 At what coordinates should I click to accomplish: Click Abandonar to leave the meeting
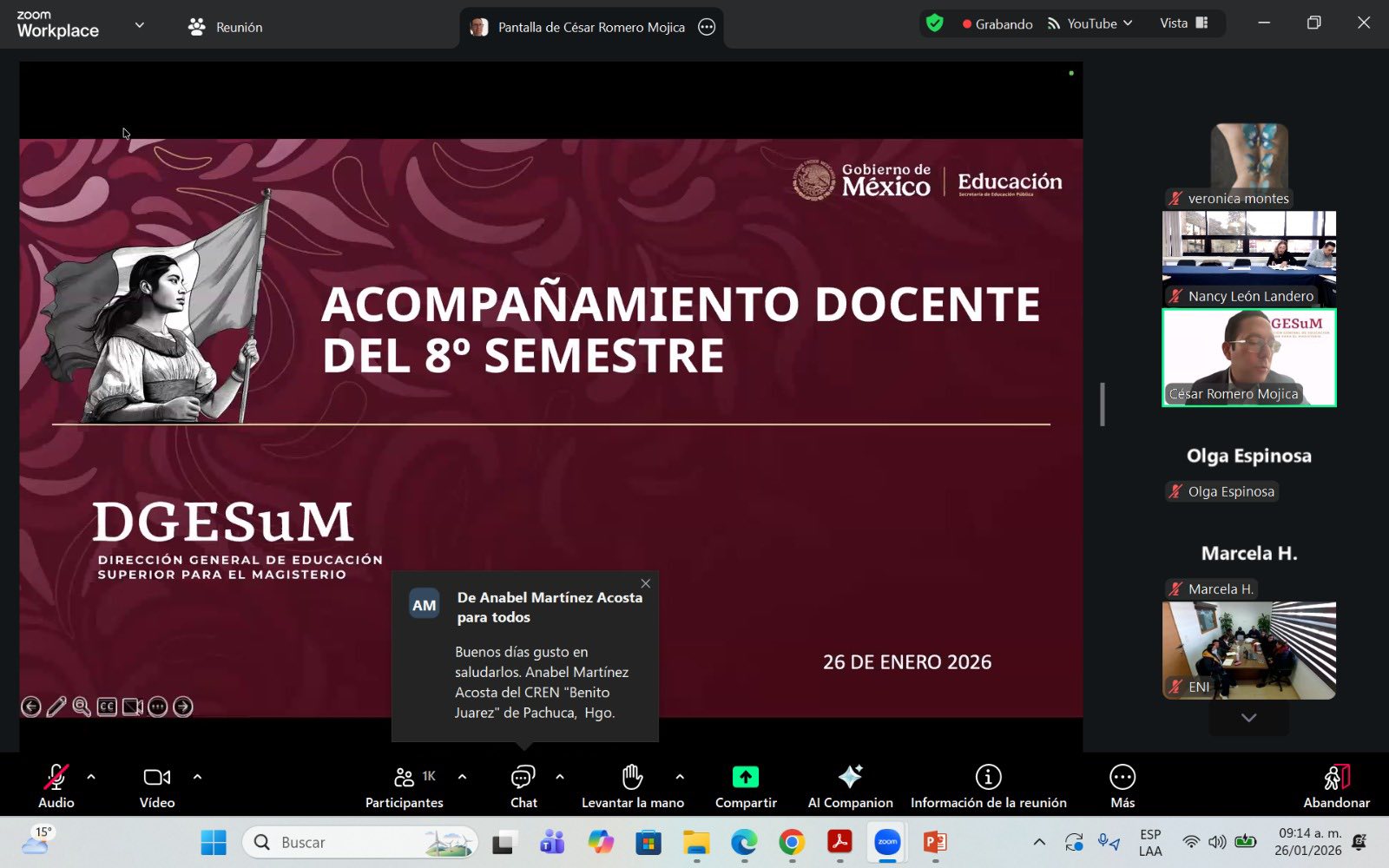coord(1336,786)
